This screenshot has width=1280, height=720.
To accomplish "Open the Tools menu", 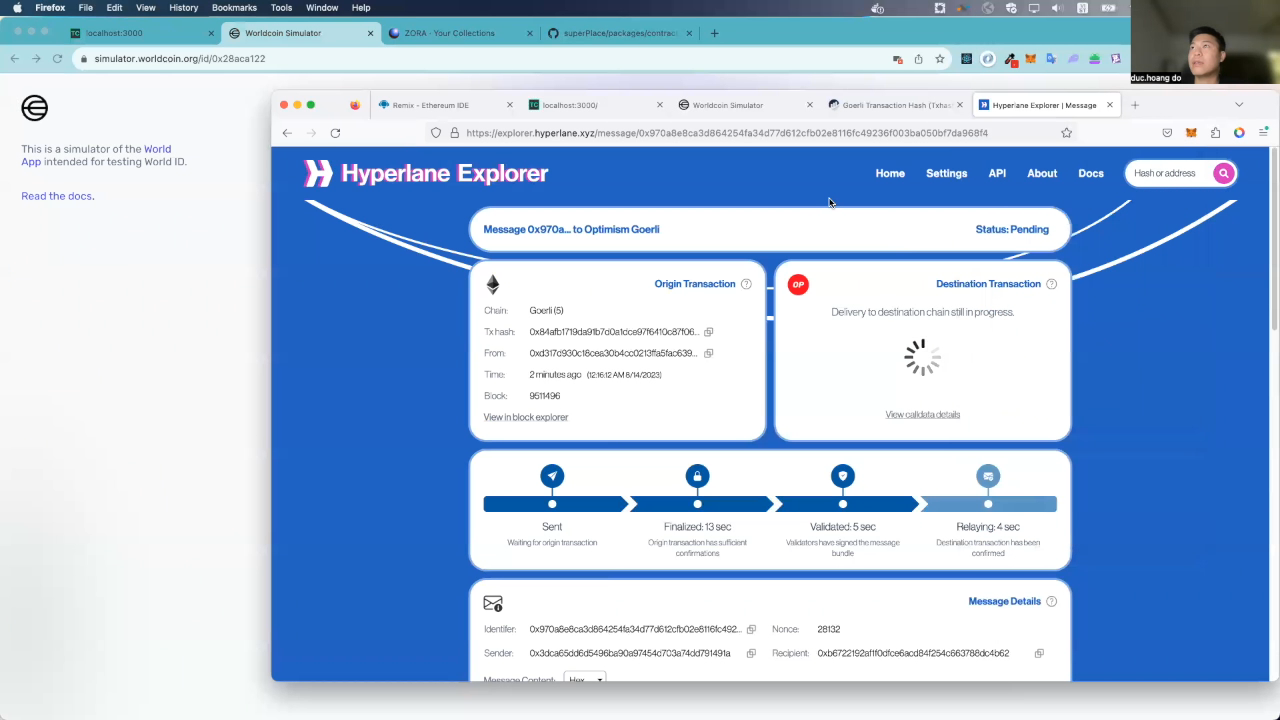I will (x=281, y=8).
